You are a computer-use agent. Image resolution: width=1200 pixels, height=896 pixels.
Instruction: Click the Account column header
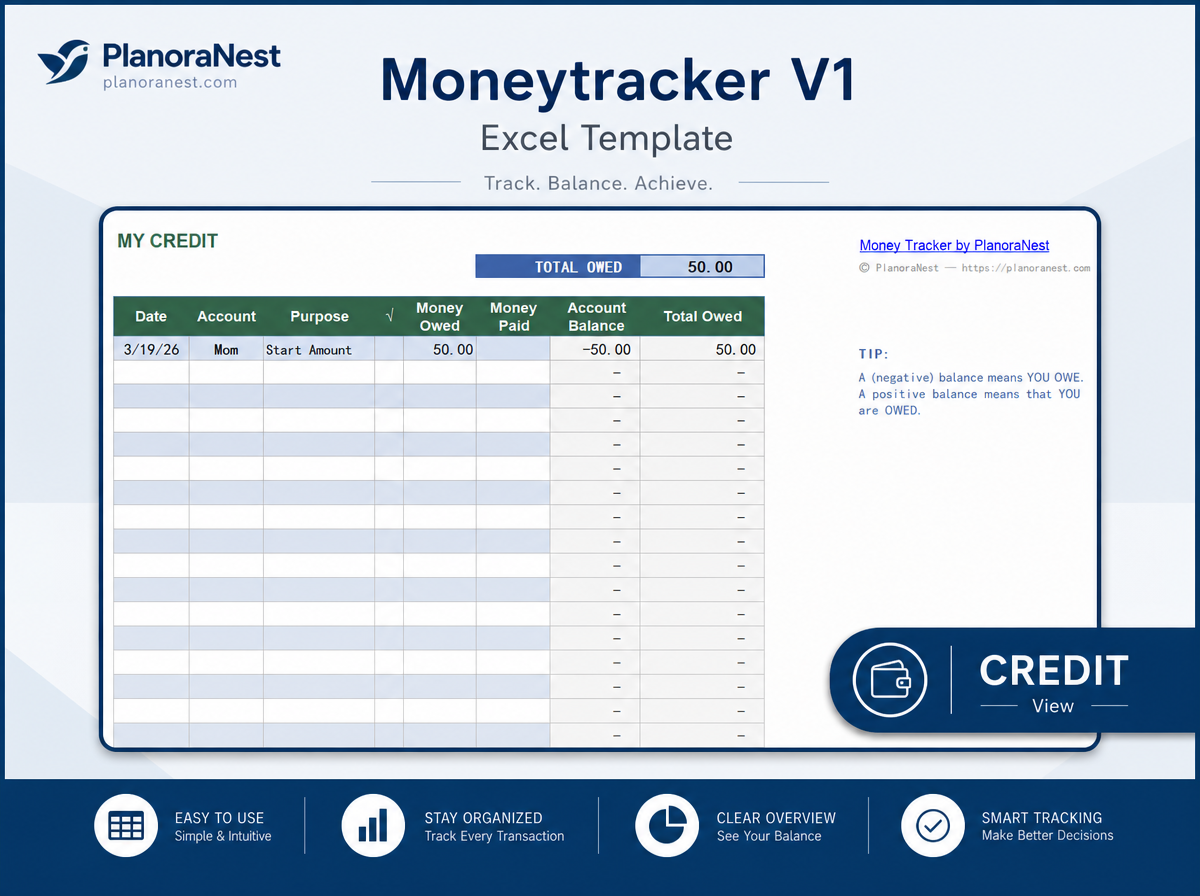click(x=226, y=316)
